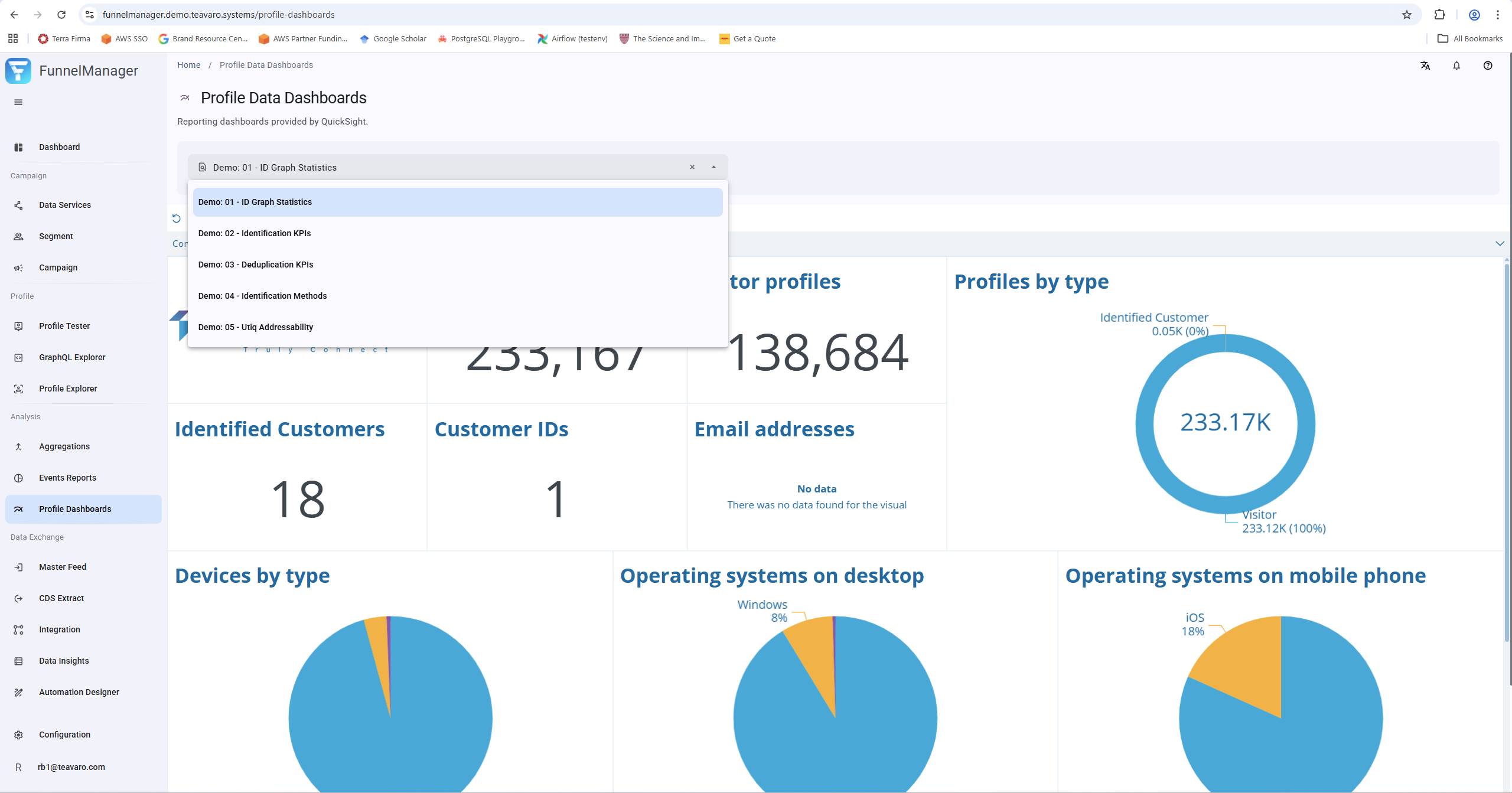
Task: Go to Profile Explorer in the sidebar
Action: tap(68, 389)
